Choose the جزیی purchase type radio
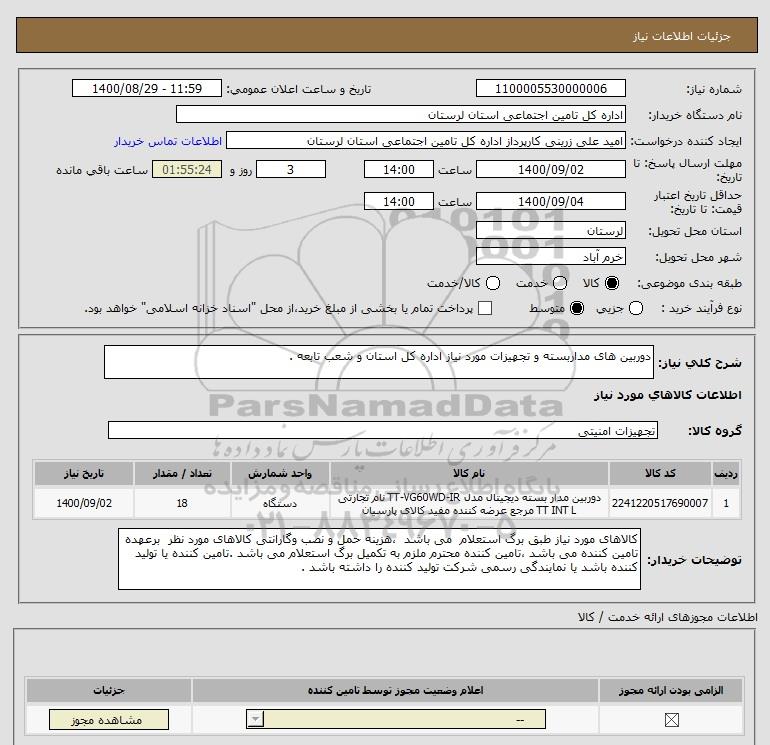 636,308
